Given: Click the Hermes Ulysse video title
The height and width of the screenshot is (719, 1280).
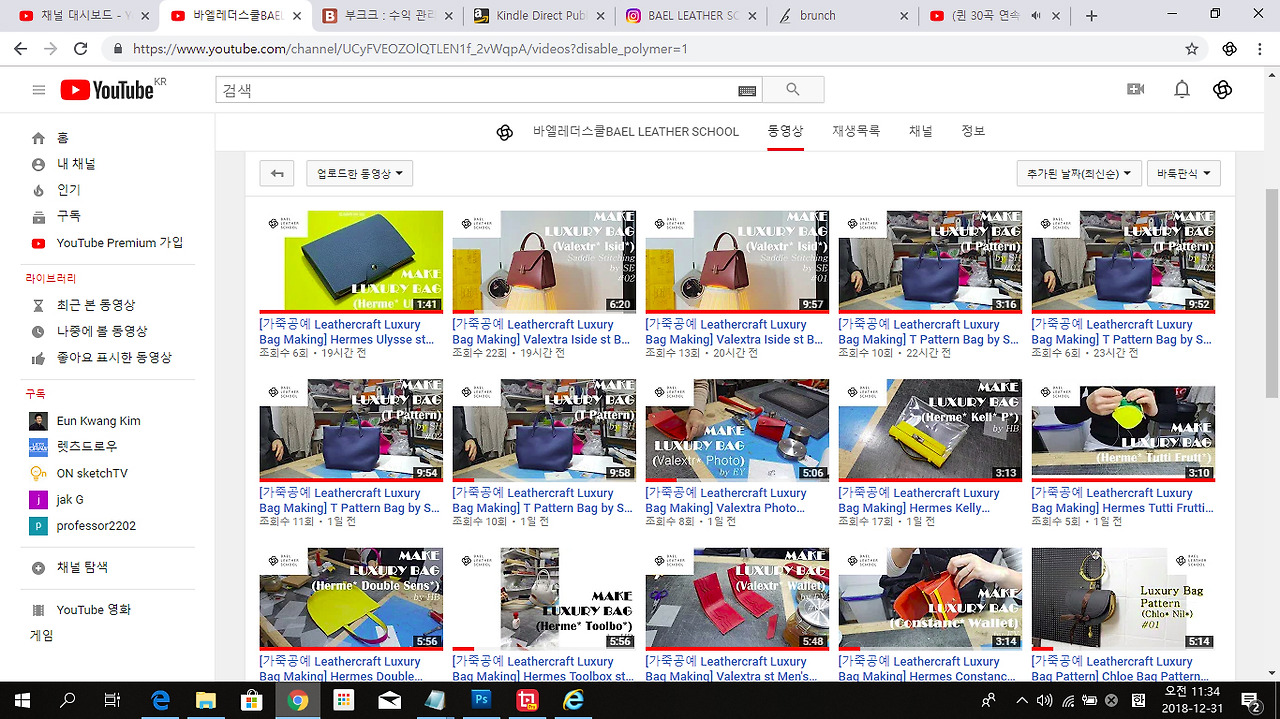Looking at the screenshot, I should 347,332.
